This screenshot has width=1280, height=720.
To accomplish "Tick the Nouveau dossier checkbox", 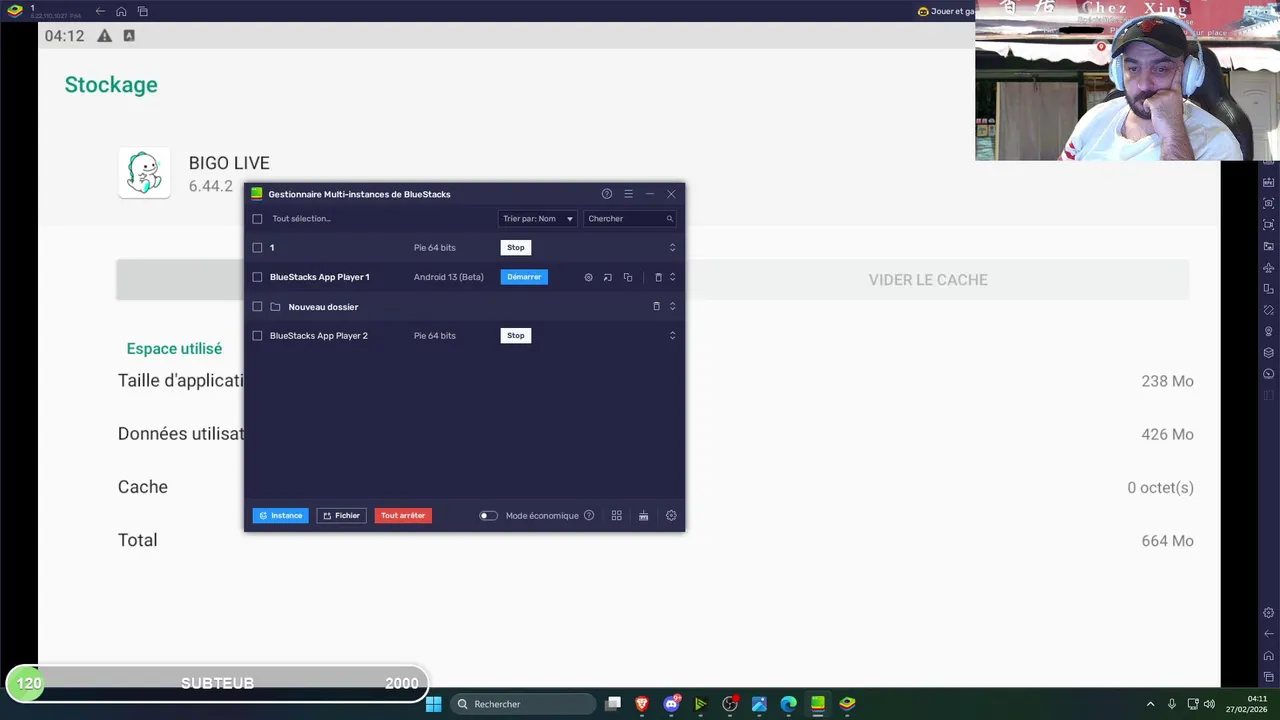I will click(257, 307).
